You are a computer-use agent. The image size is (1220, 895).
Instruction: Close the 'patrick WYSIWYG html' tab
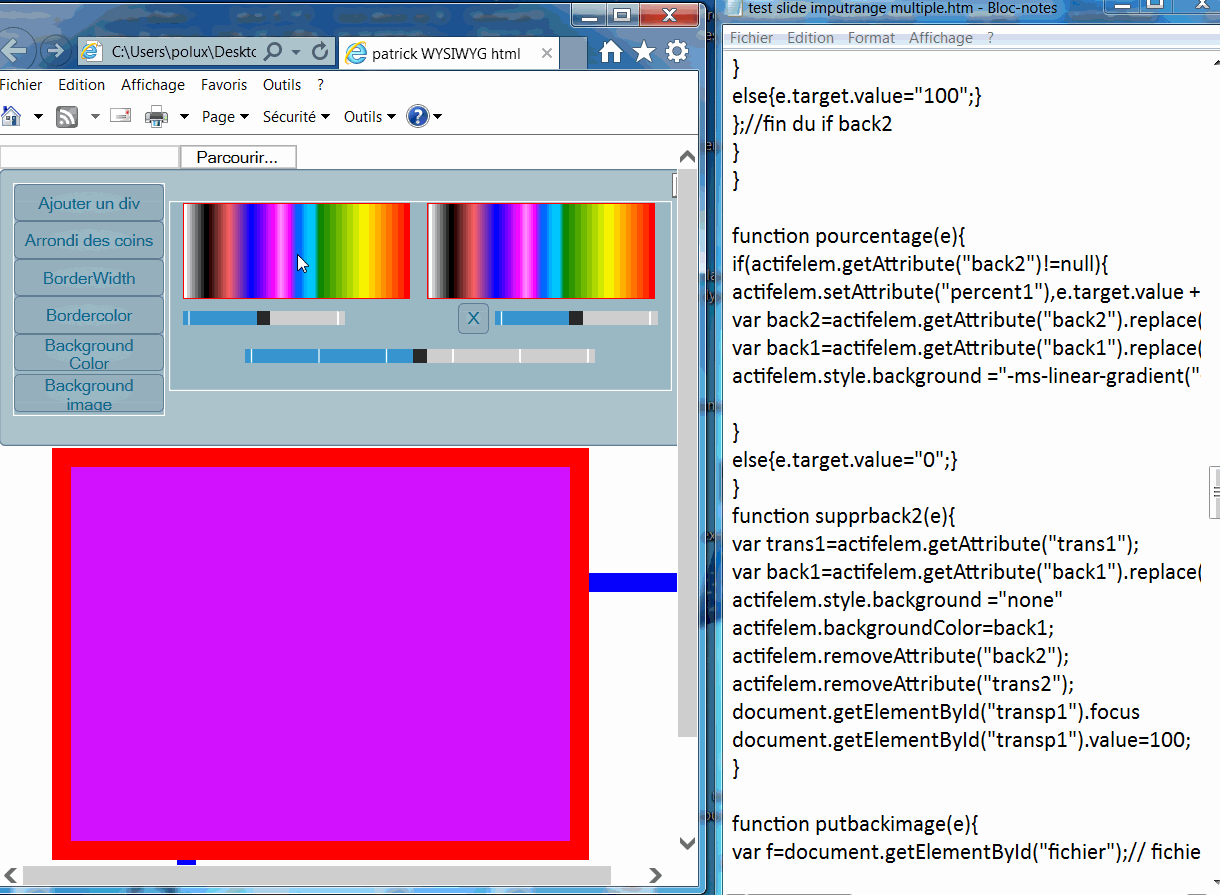547,53
